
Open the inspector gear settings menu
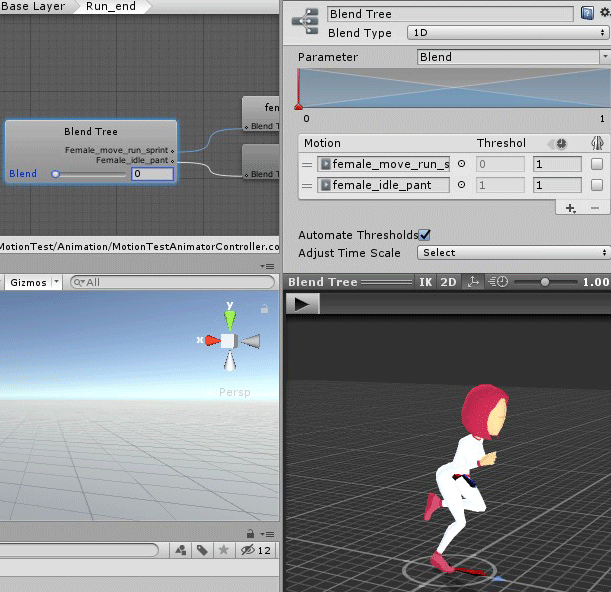click(603, 14)
